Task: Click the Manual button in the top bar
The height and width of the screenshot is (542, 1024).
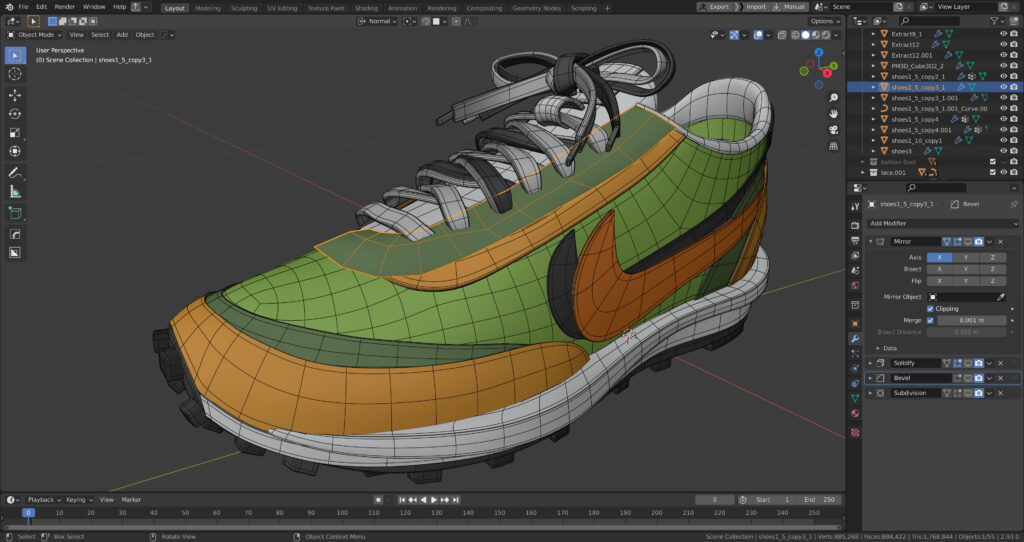Action: (x=789, y=7)
